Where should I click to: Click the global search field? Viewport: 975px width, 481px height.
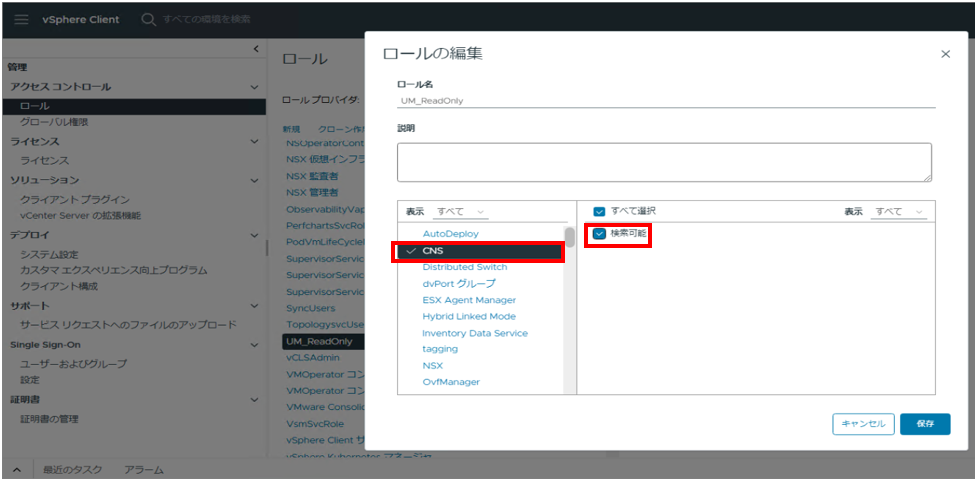(x=206, y=19)
